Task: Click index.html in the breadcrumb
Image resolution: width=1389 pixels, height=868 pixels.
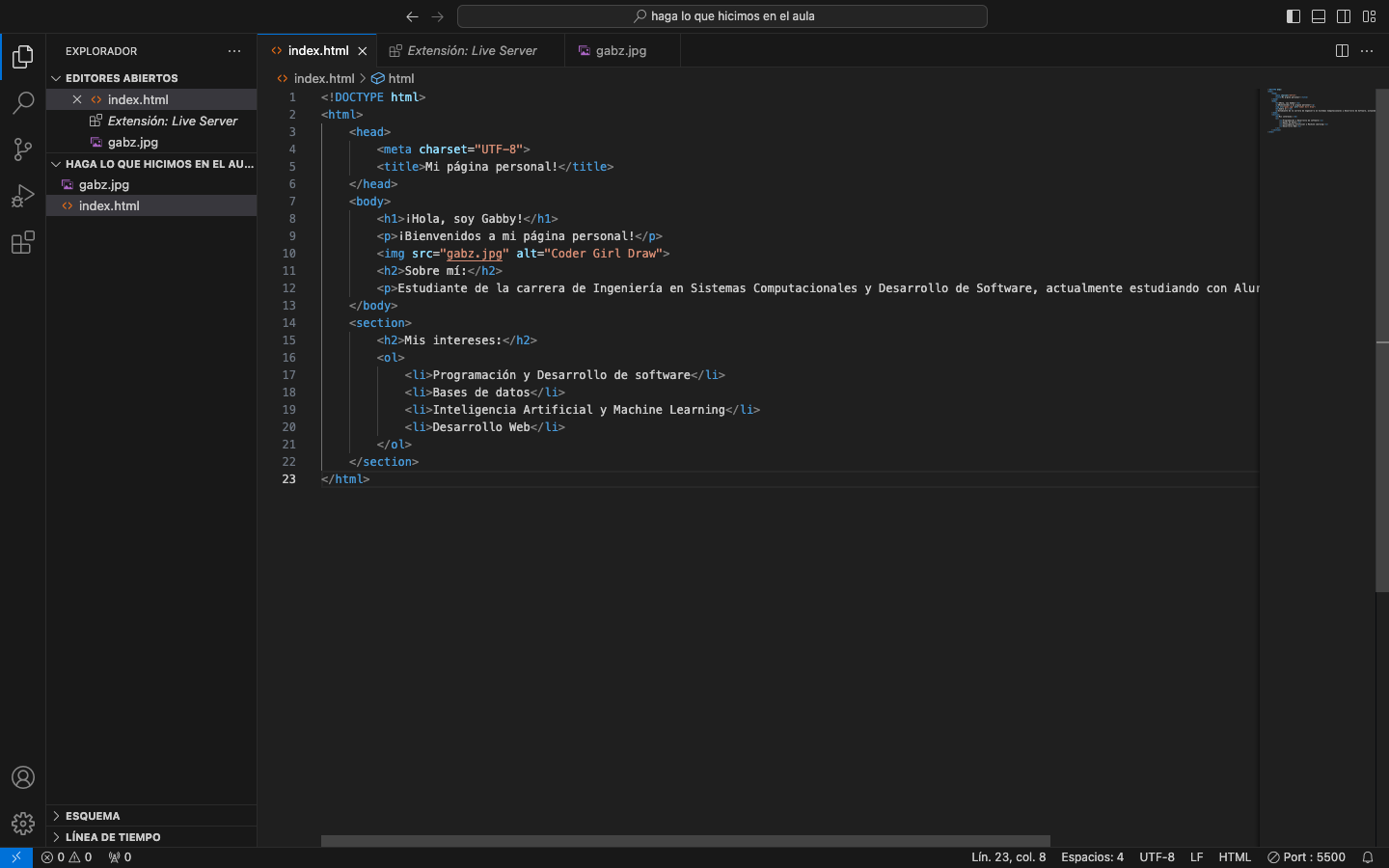Action: coord(324,78)
